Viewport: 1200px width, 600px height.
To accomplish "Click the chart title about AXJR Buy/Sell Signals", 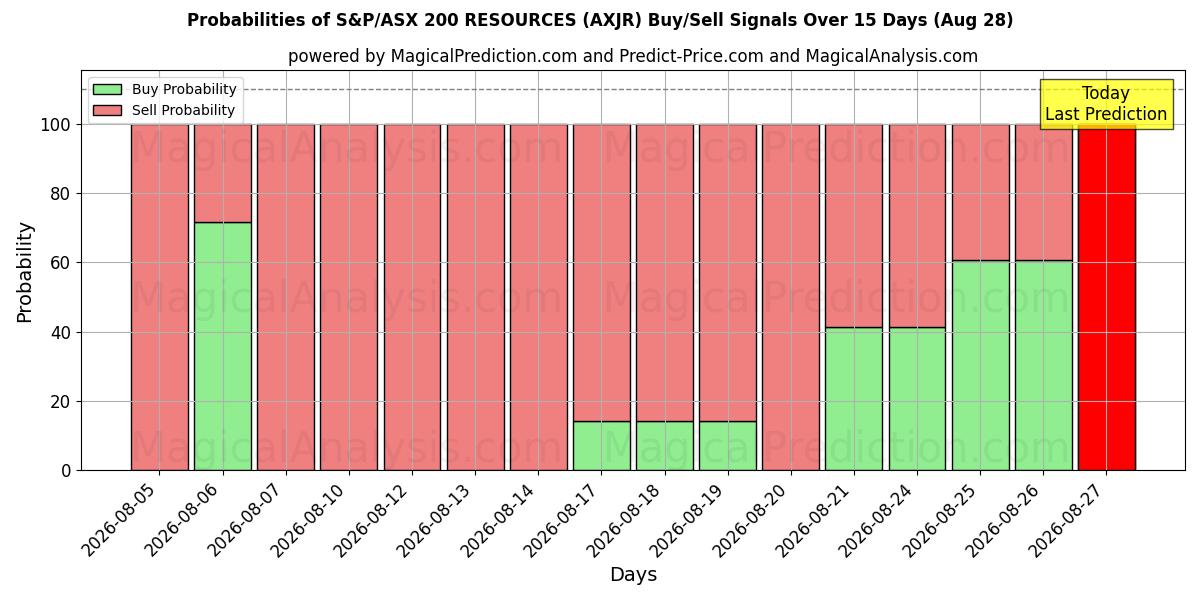I will pyautogui.click(x=600, y=20).
